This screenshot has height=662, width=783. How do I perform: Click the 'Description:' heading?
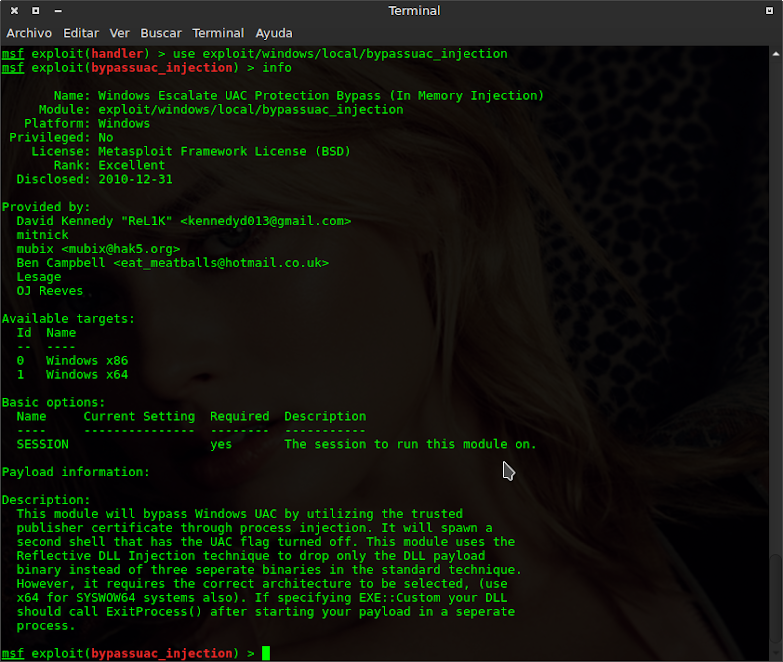coord(46,500)
